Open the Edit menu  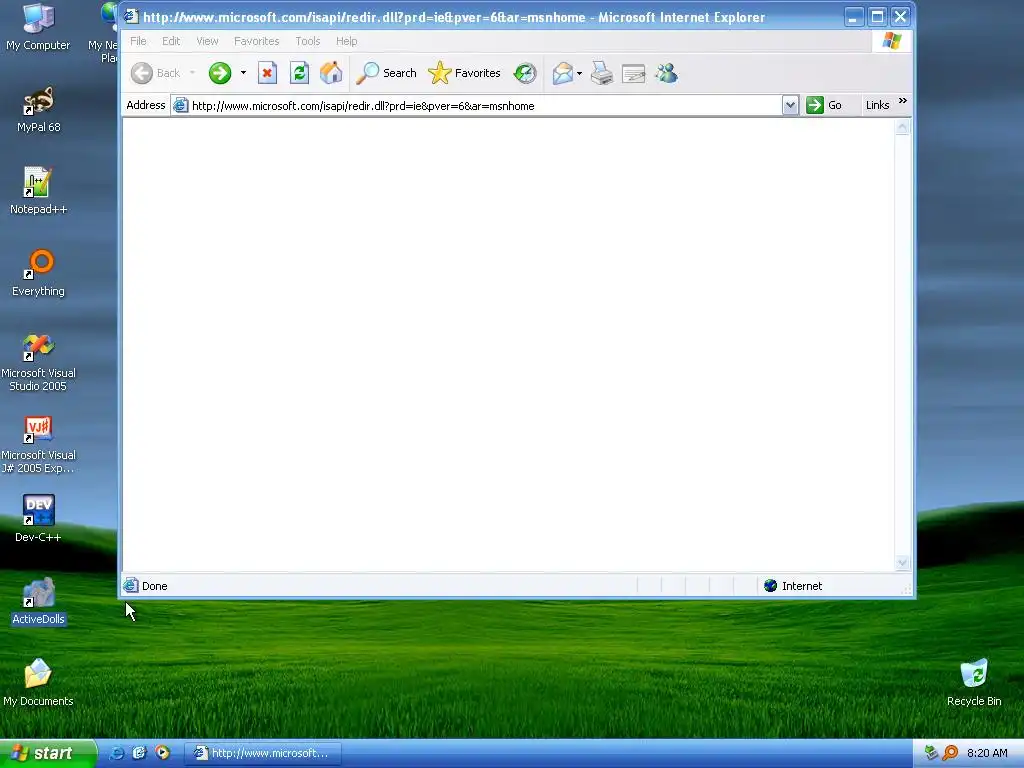(171, 41)
